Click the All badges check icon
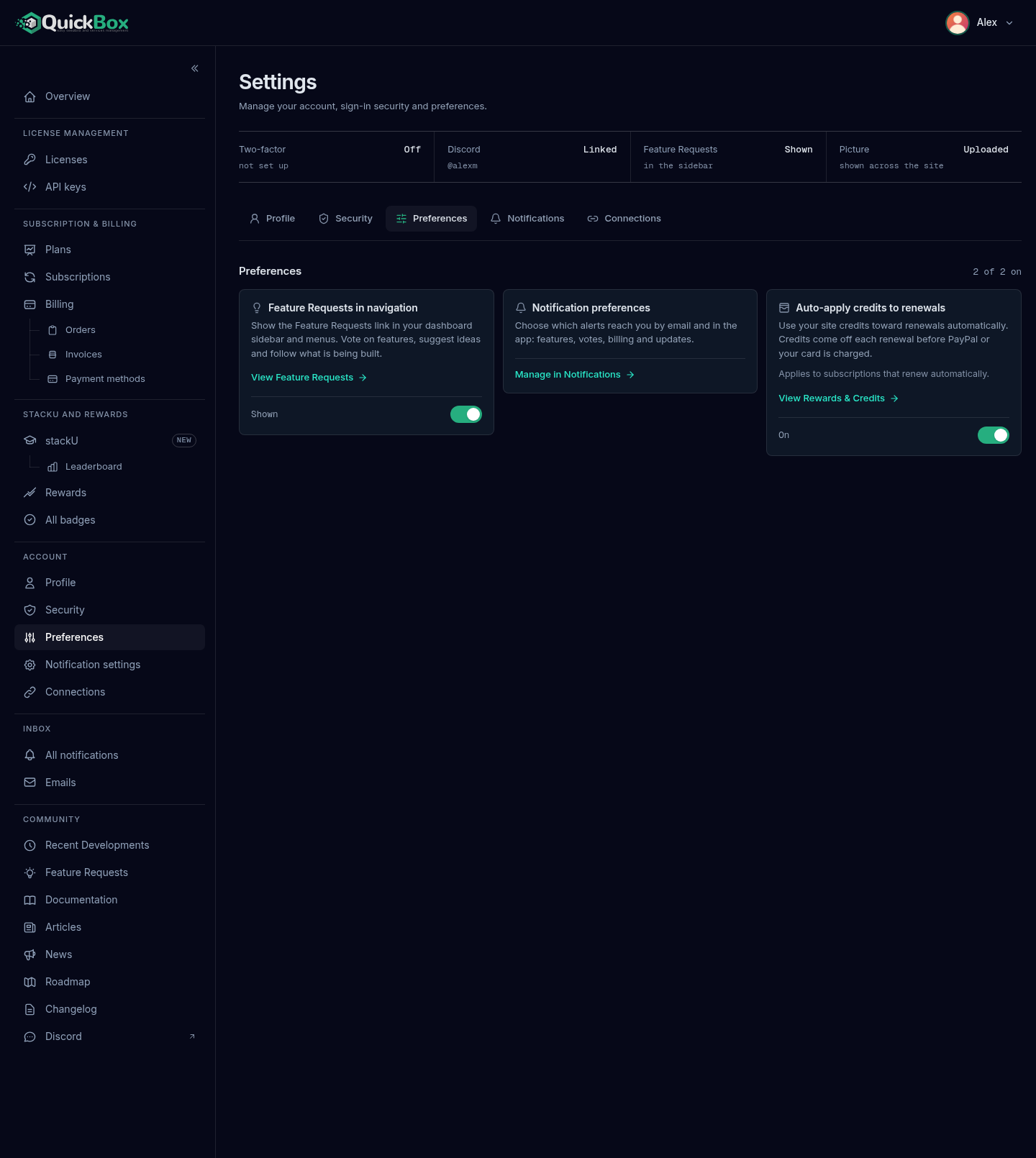 30,520
